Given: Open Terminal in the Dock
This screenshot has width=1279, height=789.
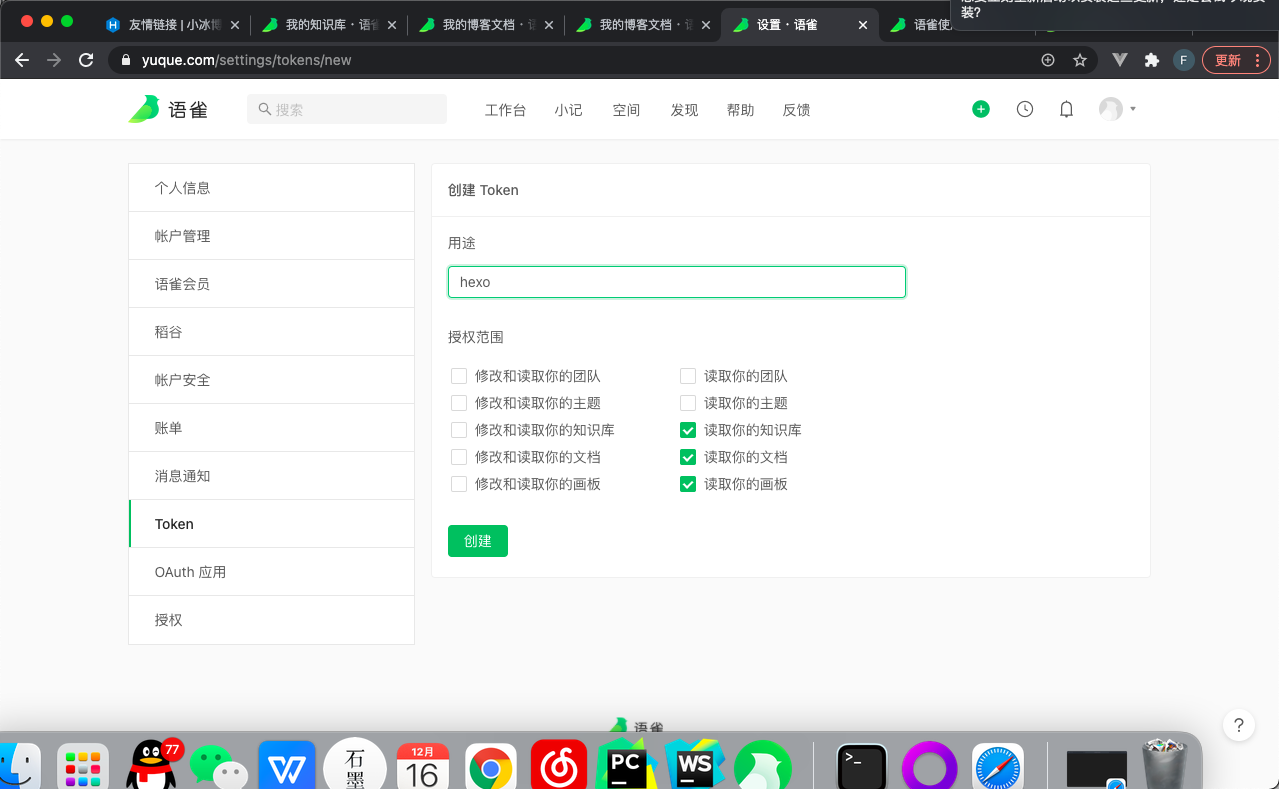Looking at the screenshot, I should point(862,767).
